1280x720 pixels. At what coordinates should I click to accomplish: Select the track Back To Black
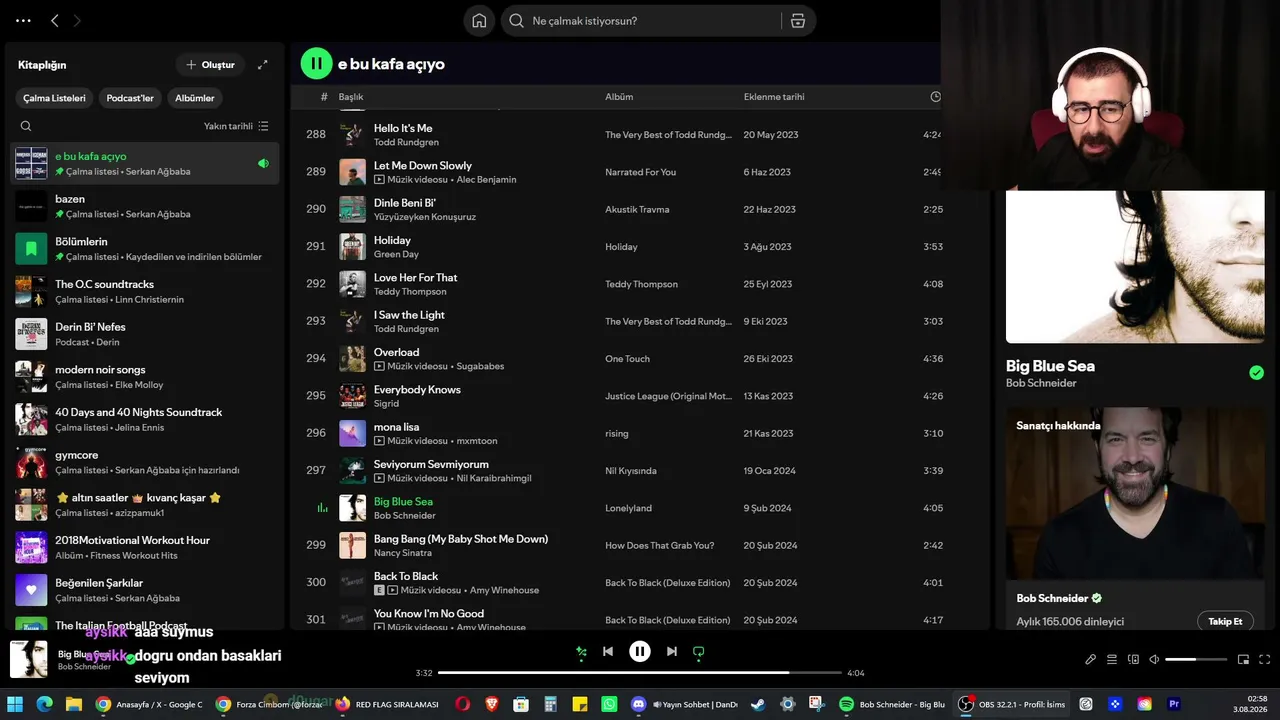pyautogui.click(x=406, y=576)
